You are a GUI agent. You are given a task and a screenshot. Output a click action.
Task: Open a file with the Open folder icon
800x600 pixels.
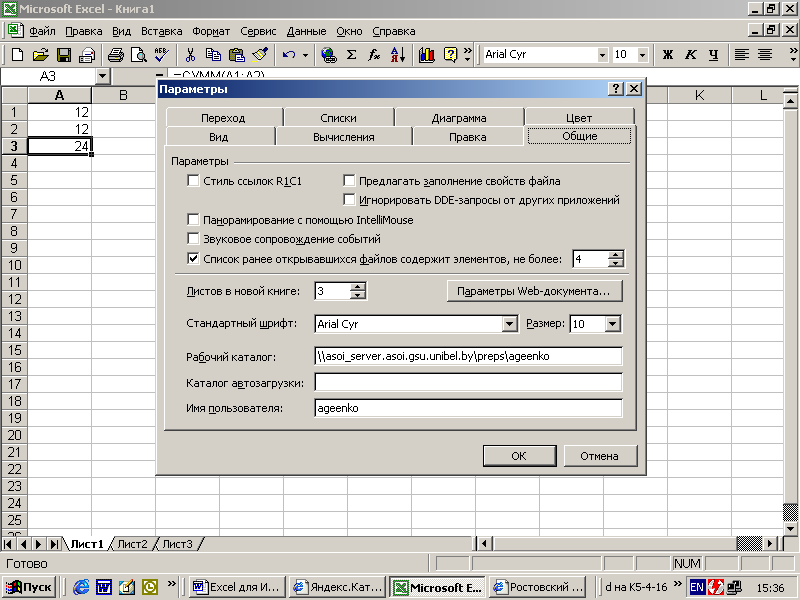coord(40,54)
